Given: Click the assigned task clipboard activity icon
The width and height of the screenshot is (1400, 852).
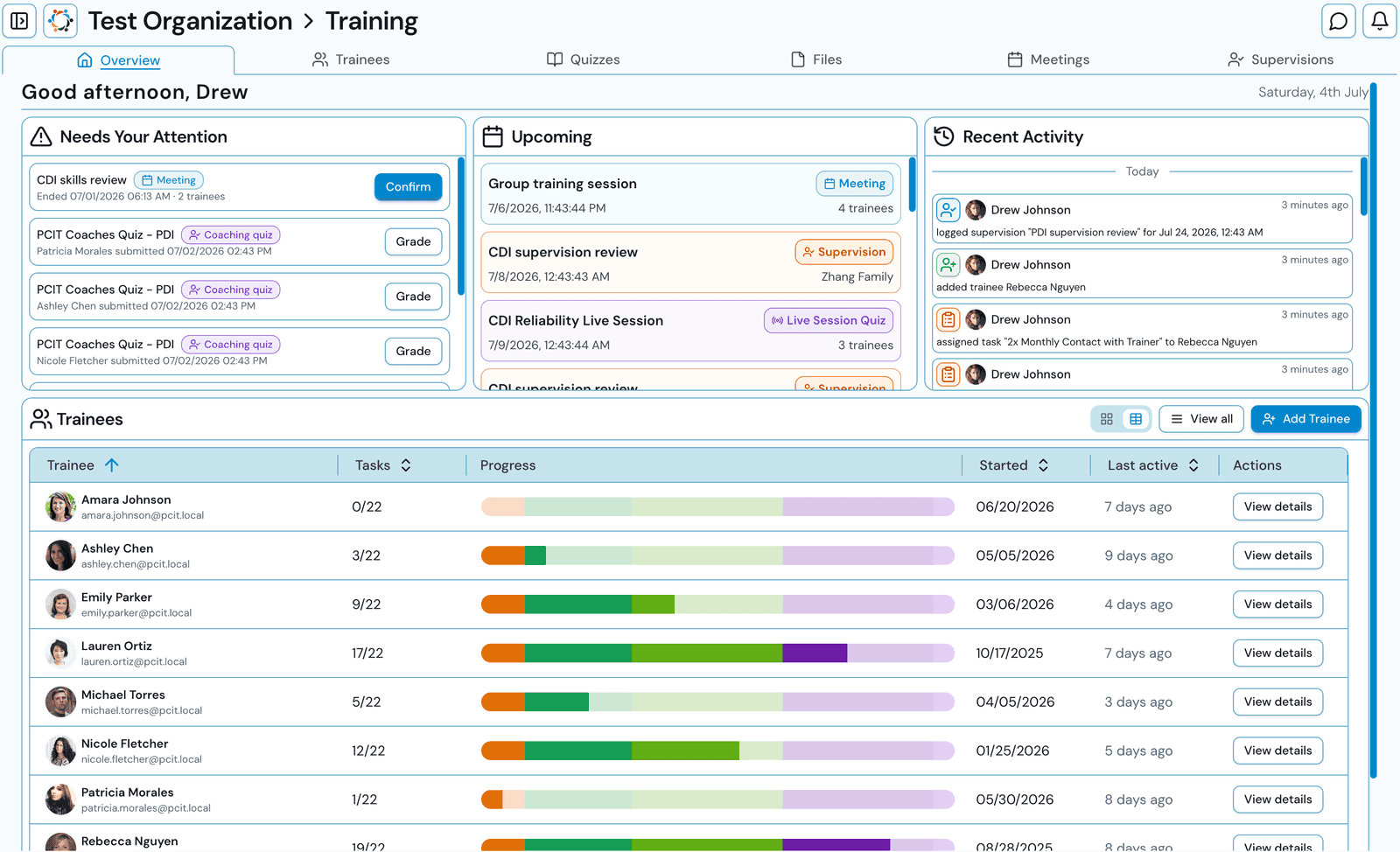Looking at the screenshot, I should click(948, 319).
